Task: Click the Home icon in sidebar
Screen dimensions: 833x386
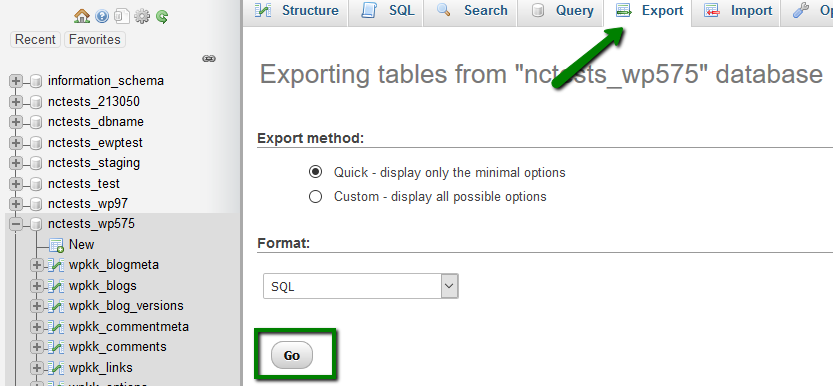Action: 82,17
